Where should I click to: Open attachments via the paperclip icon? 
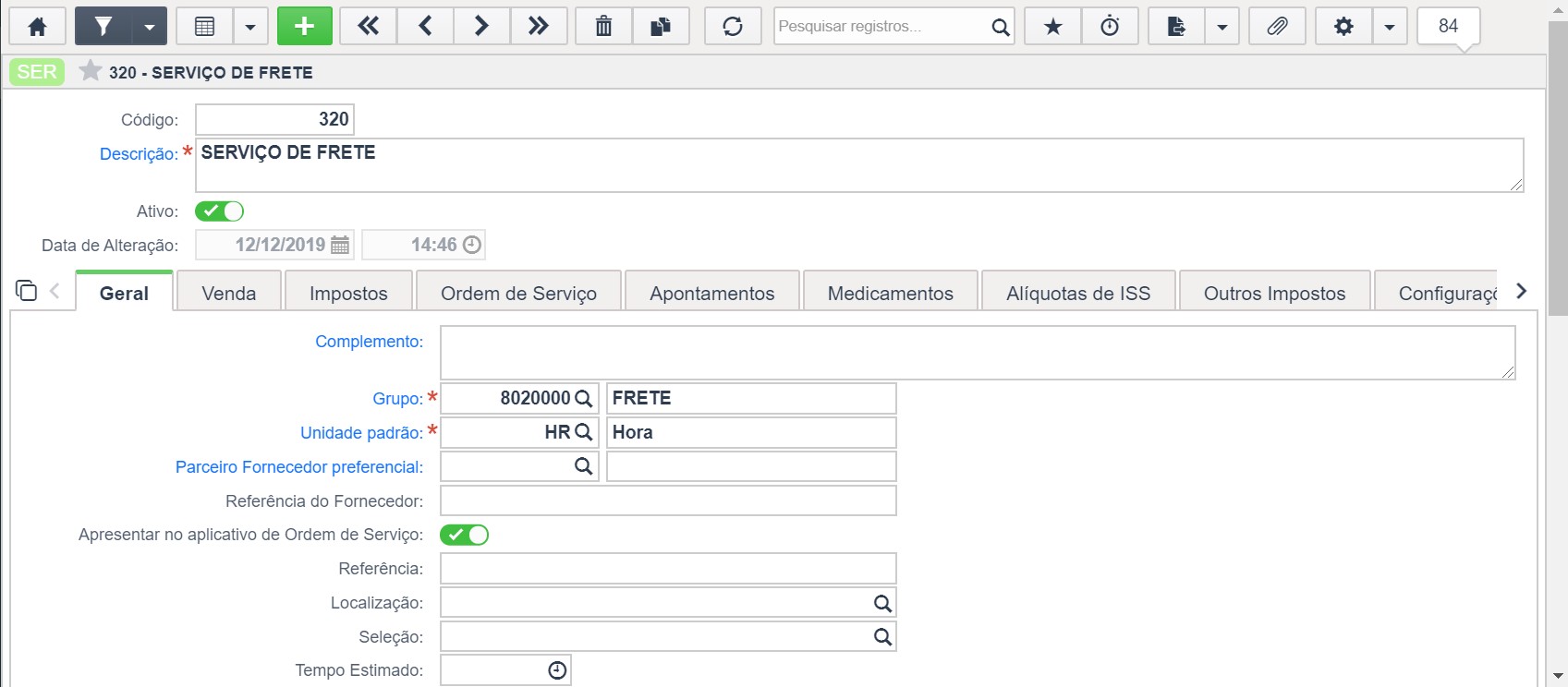pyautogui.click(x=1277, y=27)
